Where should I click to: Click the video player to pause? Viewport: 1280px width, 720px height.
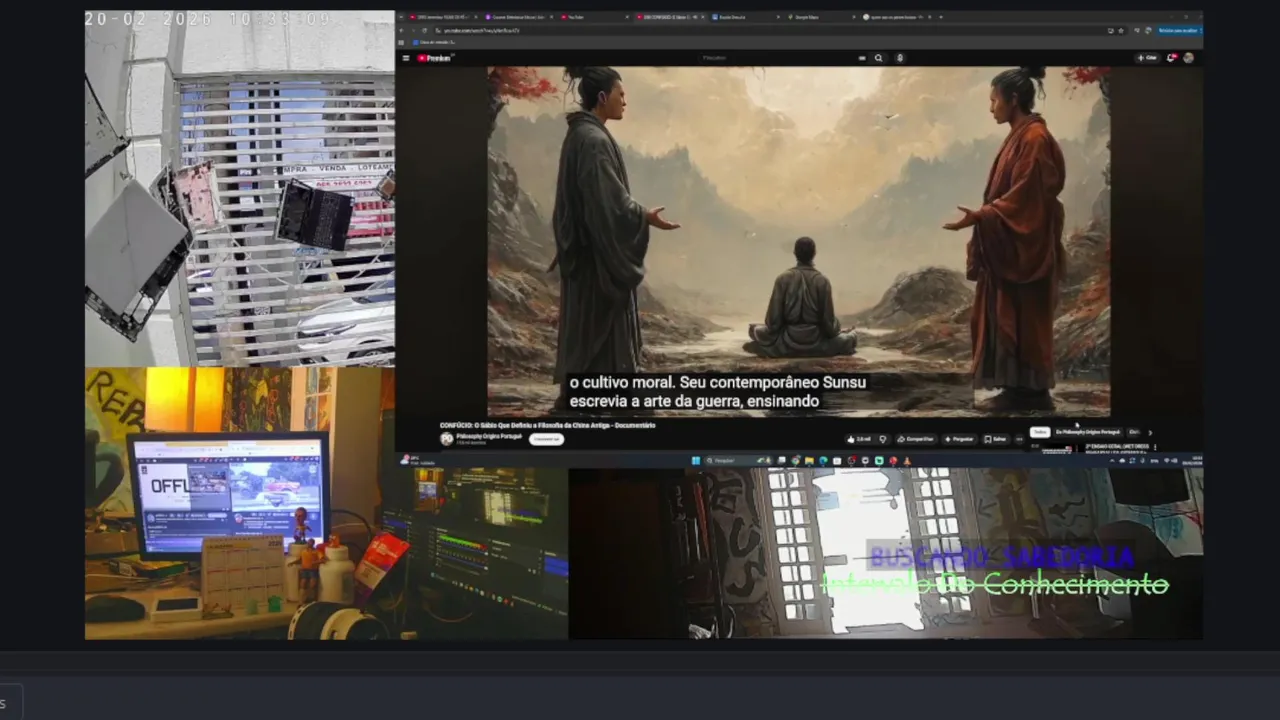(798, 241)
